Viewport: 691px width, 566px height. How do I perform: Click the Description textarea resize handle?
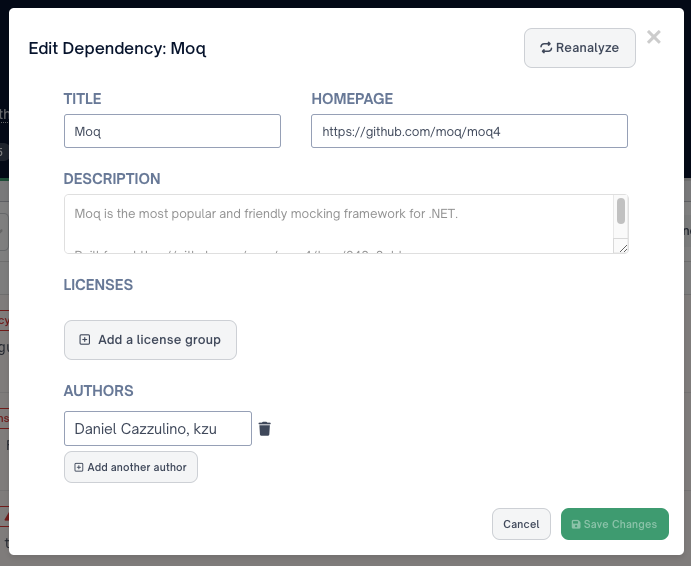(x=623, y=248)
